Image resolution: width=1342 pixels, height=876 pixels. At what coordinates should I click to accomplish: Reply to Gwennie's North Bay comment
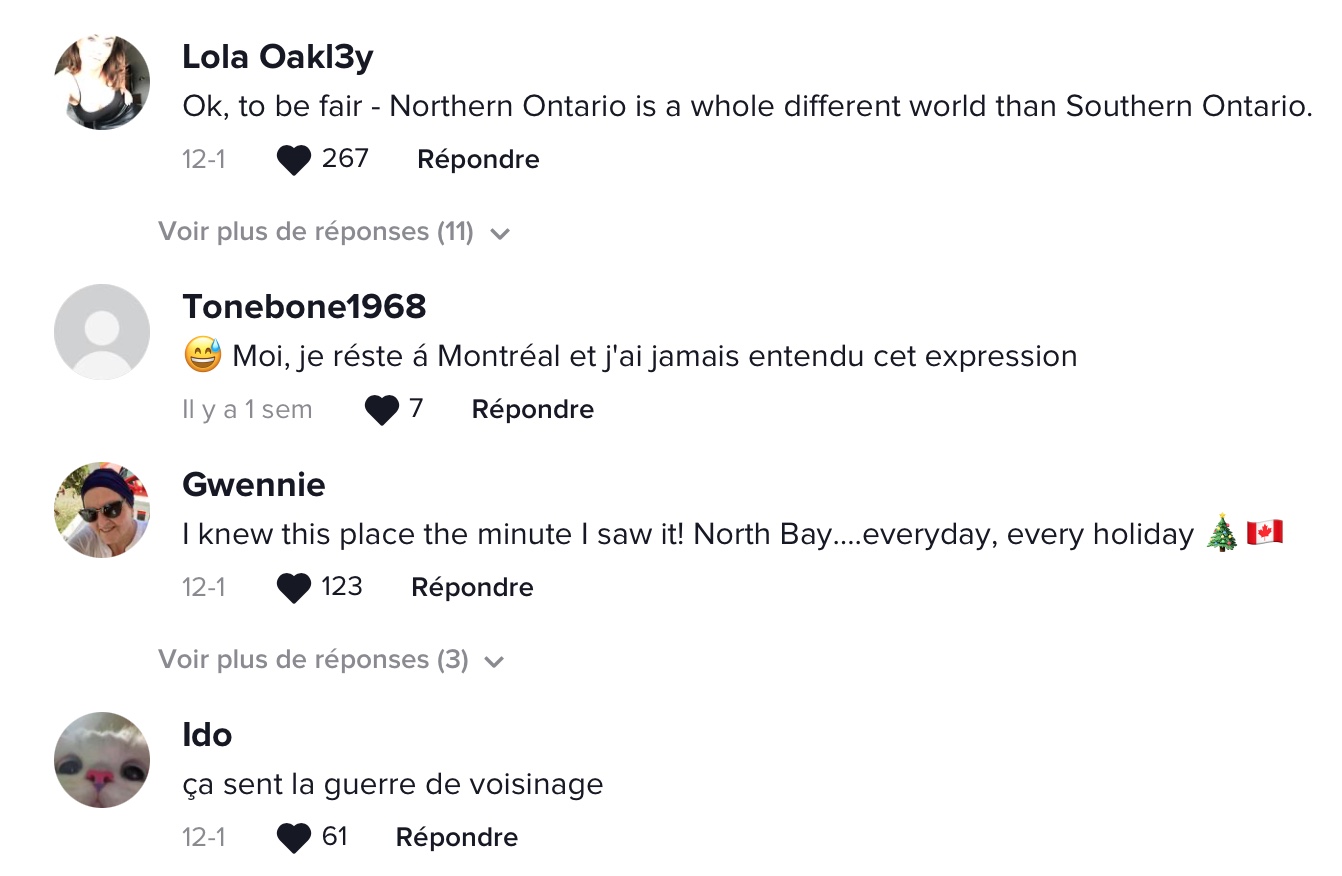(x=472, y=588)
